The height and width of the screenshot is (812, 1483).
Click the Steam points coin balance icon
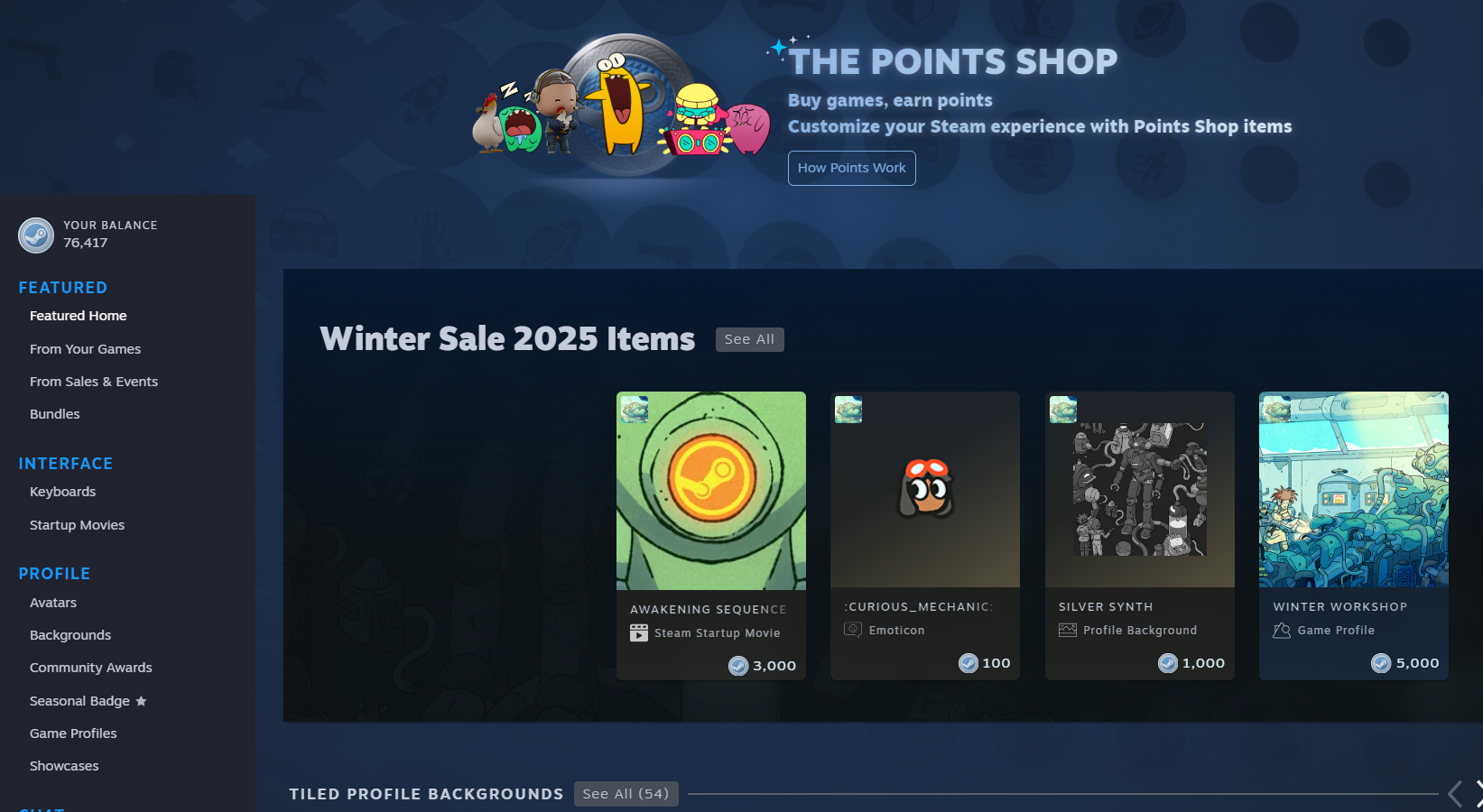pos(36,235)
